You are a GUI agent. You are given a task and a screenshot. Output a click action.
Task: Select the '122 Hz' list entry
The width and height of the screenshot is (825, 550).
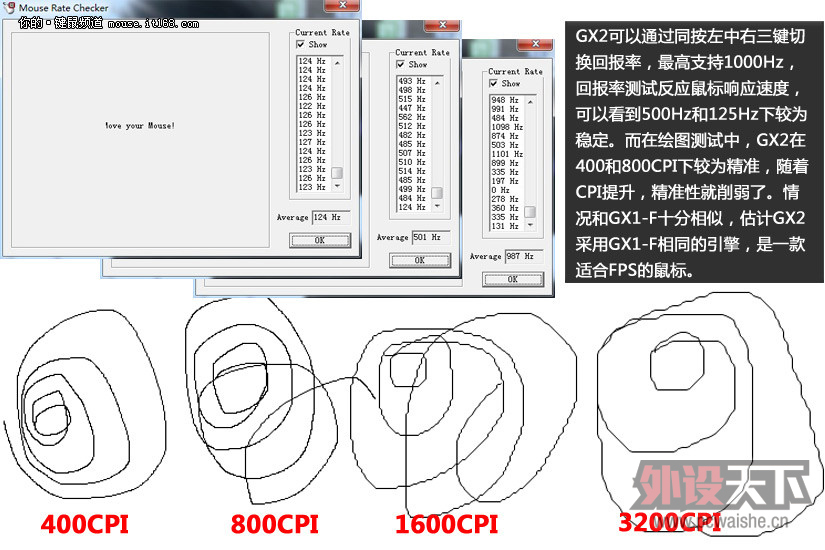(x=313, y=106)
